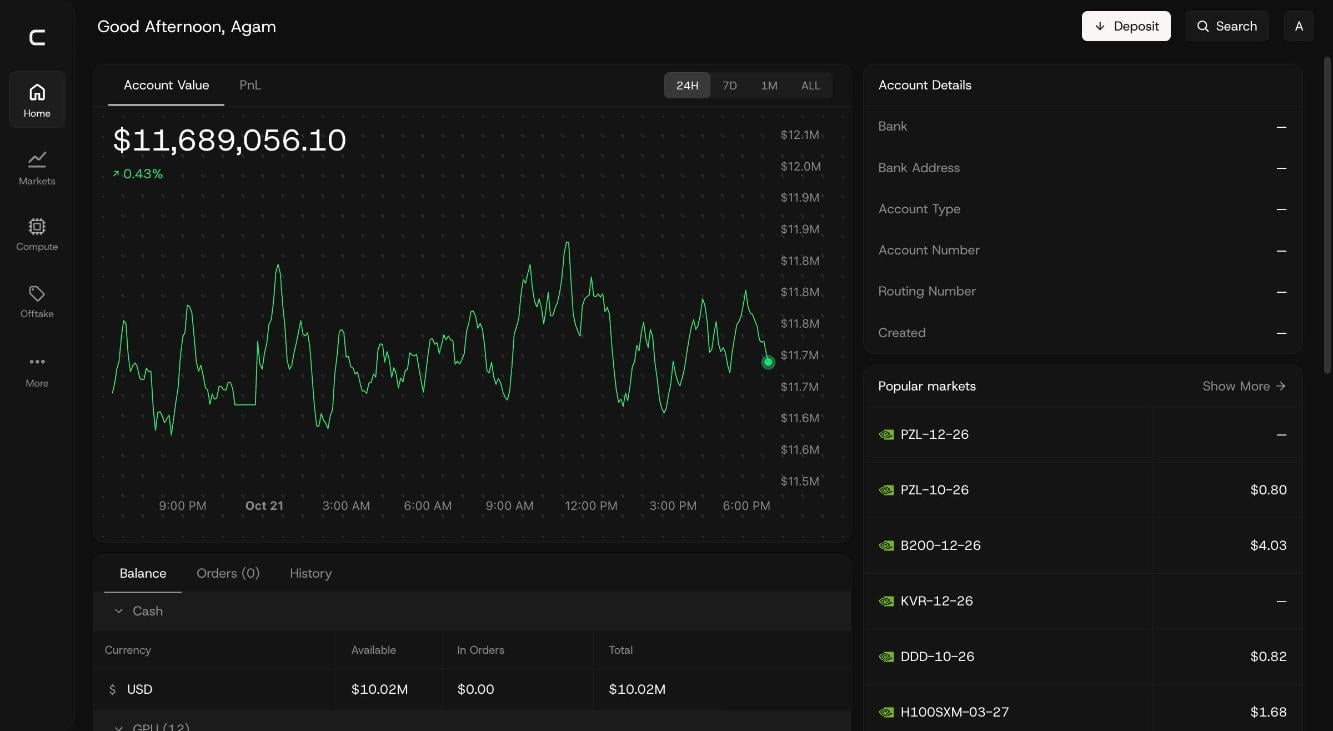Click the page vertical scrollbar
The width and height of the screenshot is (1333, 731).
click(x=1327, y=215)
